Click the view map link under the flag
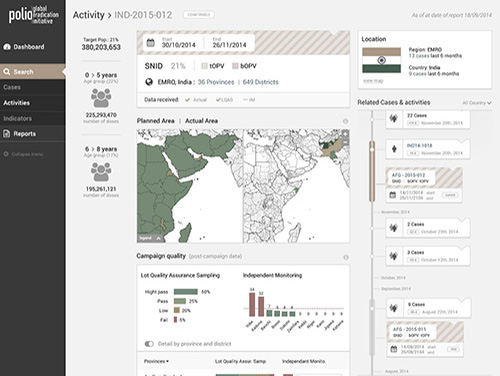 pyautogui.click(x=373, y=81)
